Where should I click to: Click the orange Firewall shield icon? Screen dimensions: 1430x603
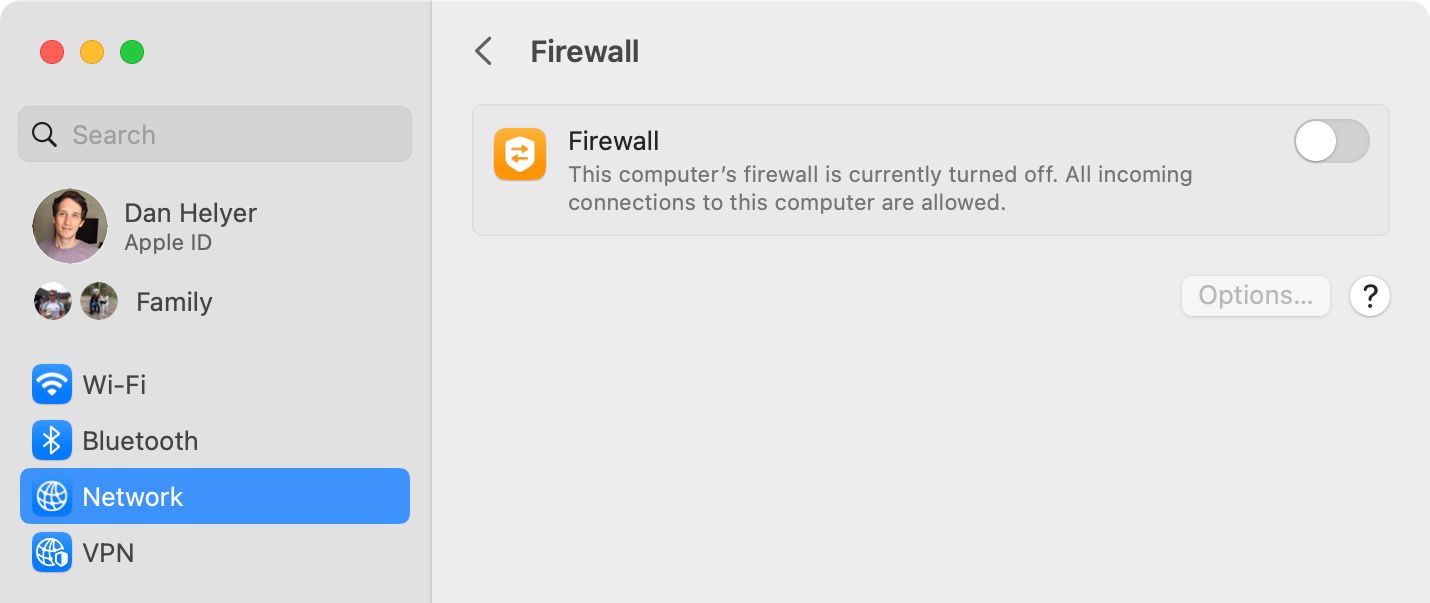[519, 154]
